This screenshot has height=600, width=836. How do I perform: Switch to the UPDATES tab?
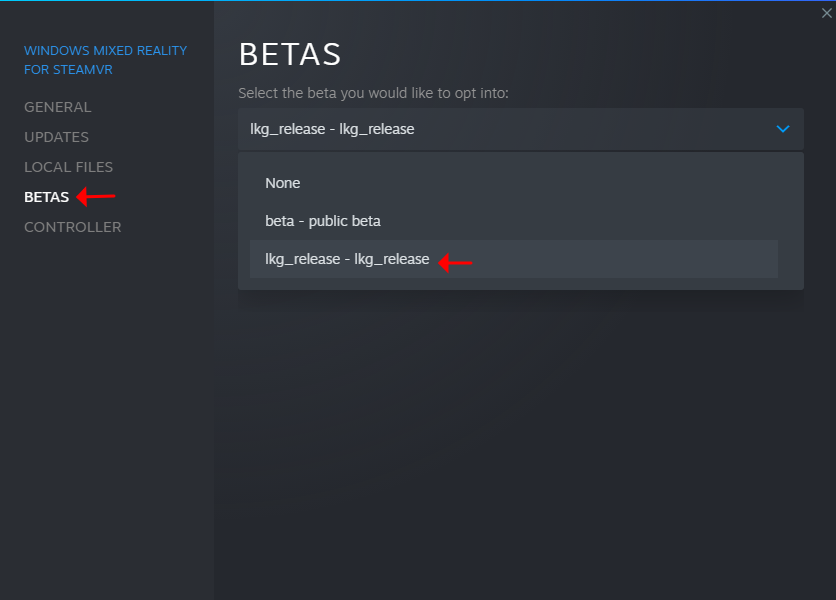point(56,137)
